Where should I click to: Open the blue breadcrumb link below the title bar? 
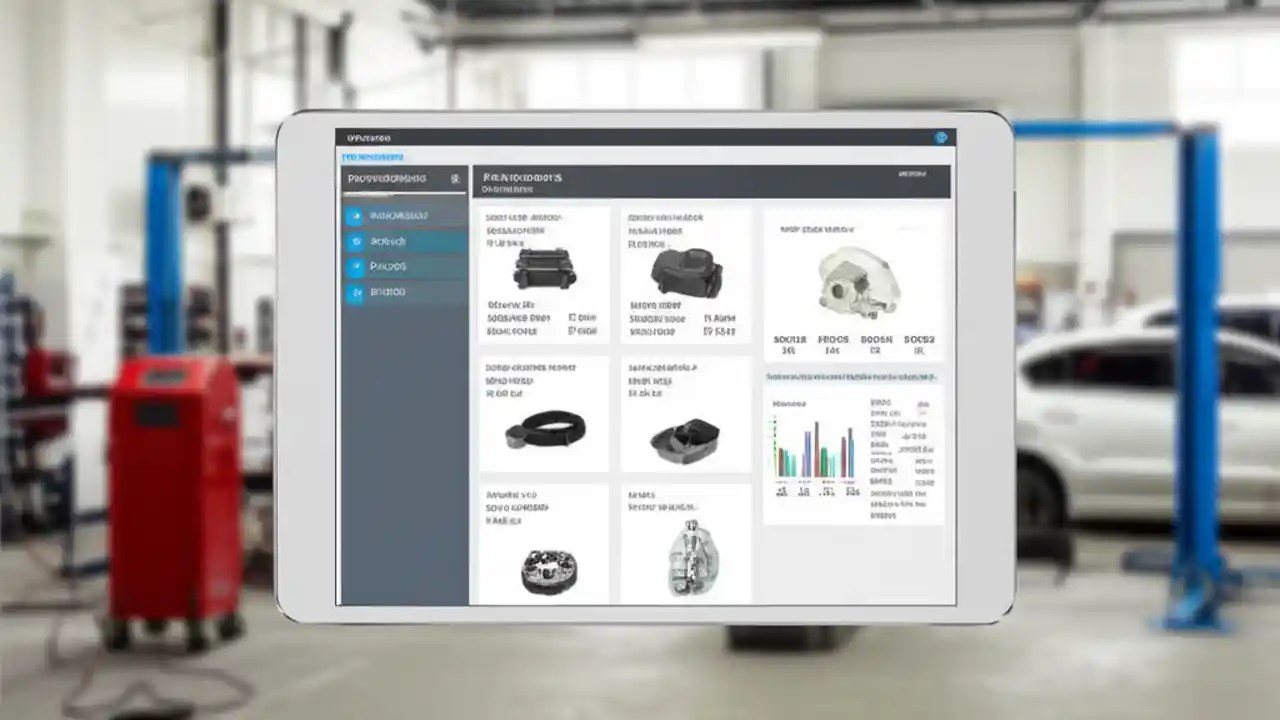375,157
